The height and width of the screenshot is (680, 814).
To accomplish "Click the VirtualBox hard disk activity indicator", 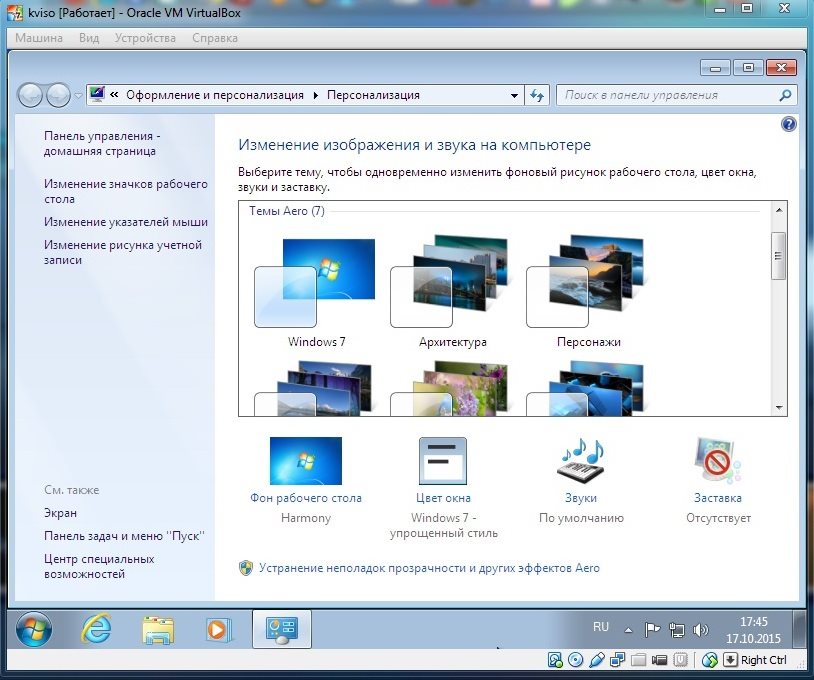I will pyautogui.click(x=554, y=660).
